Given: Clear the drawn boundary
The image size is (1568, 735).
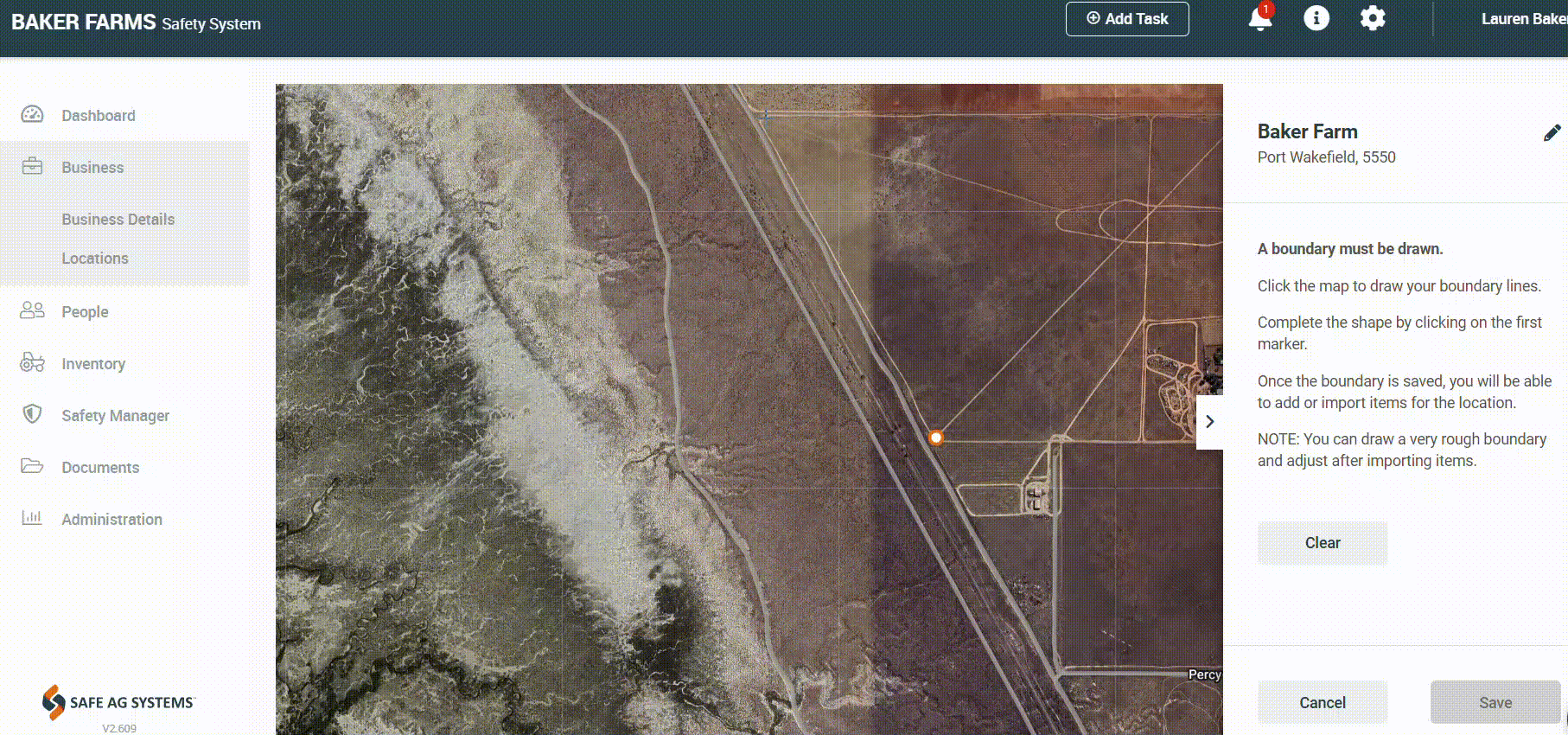Looking at the screenshot, I should [x=1322, y=543].
